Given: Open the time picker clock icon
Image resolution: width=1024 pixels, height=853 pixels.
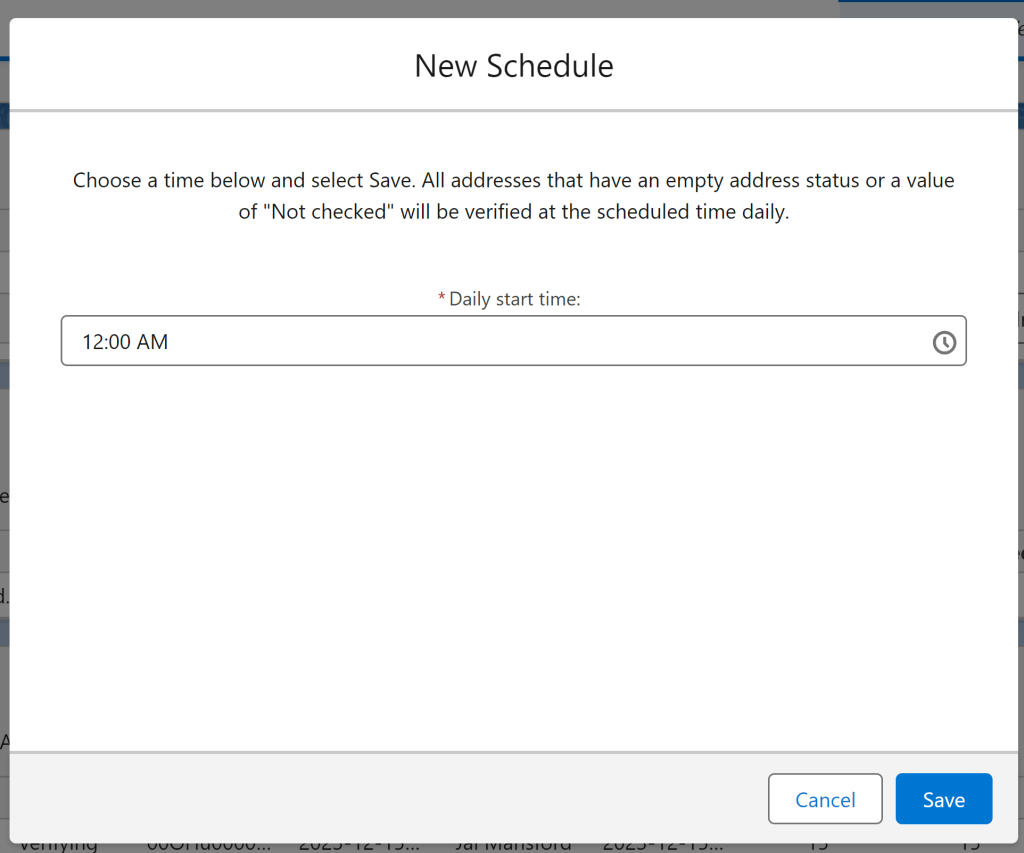Looking at the screenshot, I should point(944,342).
